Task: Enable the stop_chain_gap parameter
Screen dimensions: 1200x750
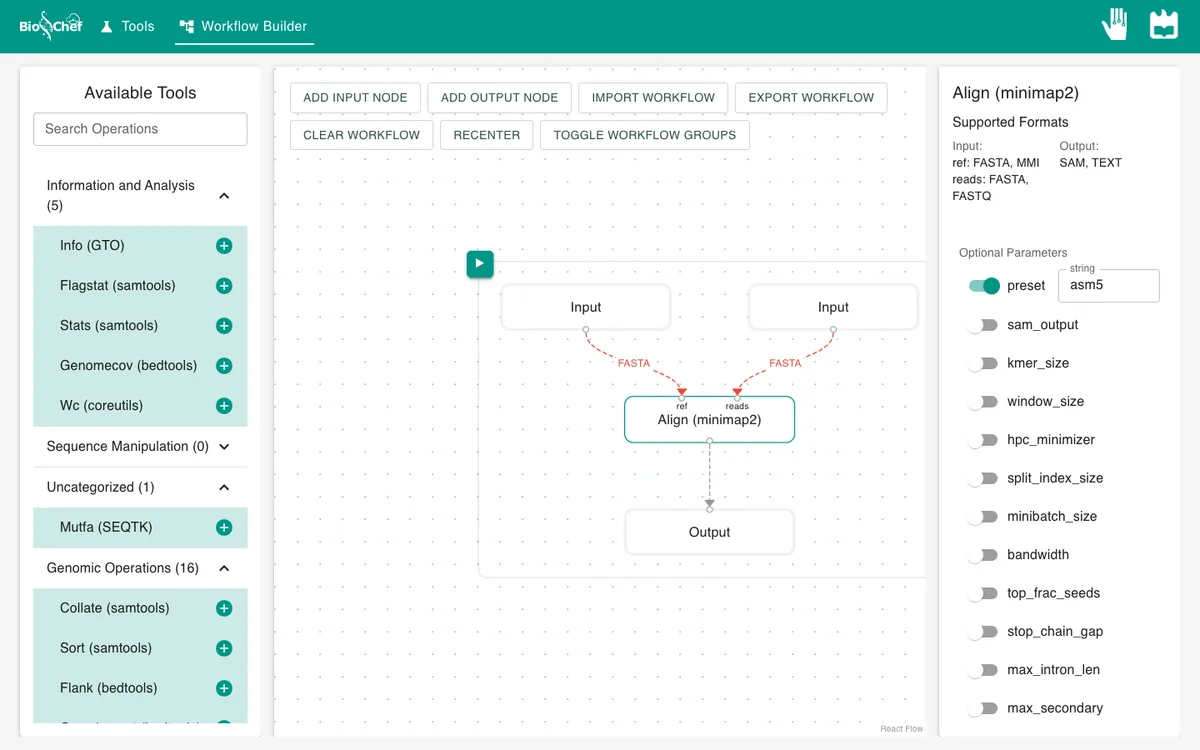Action: tap(984, 631)
